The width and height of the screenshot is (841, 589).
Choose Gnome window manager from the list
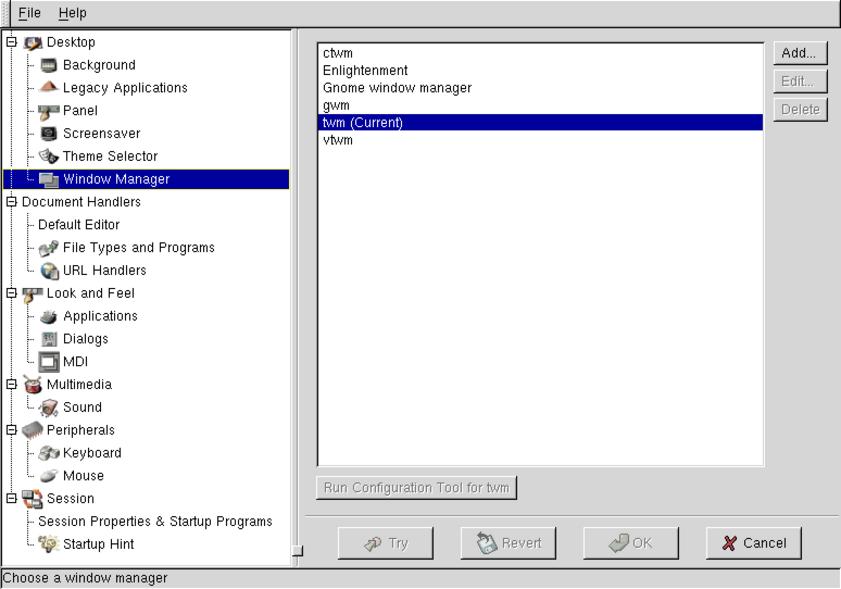(x=397, y=88)
